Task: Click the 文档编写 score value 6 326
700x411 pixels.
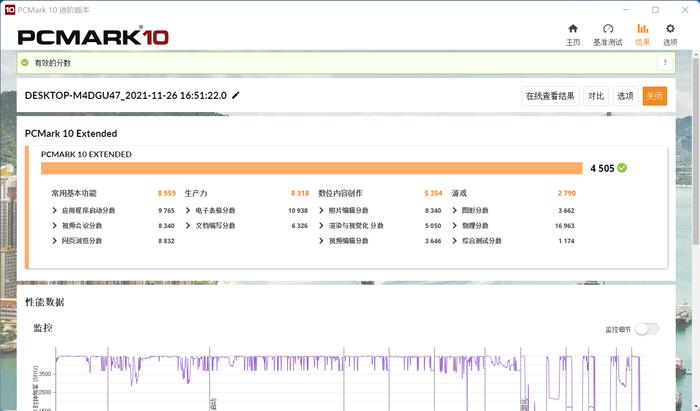Action: [300, 225]
